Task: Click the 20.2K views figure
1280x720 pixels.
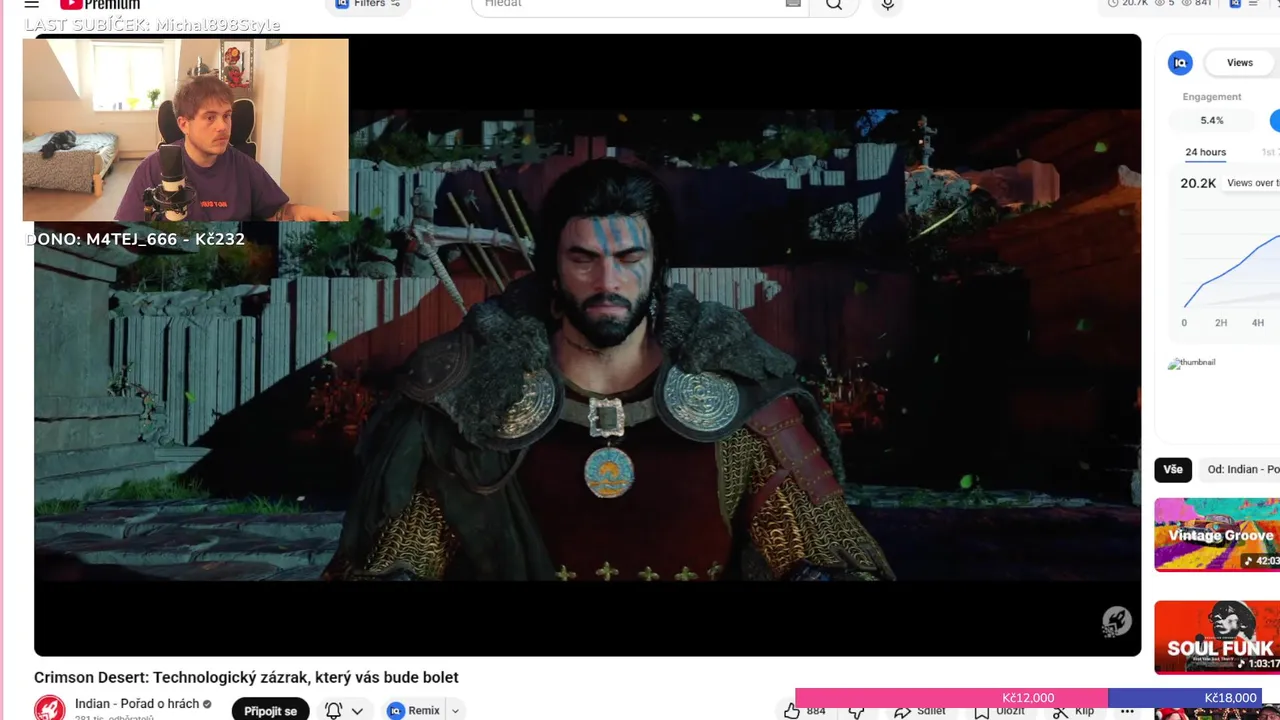Action: tap(1198, 183)
